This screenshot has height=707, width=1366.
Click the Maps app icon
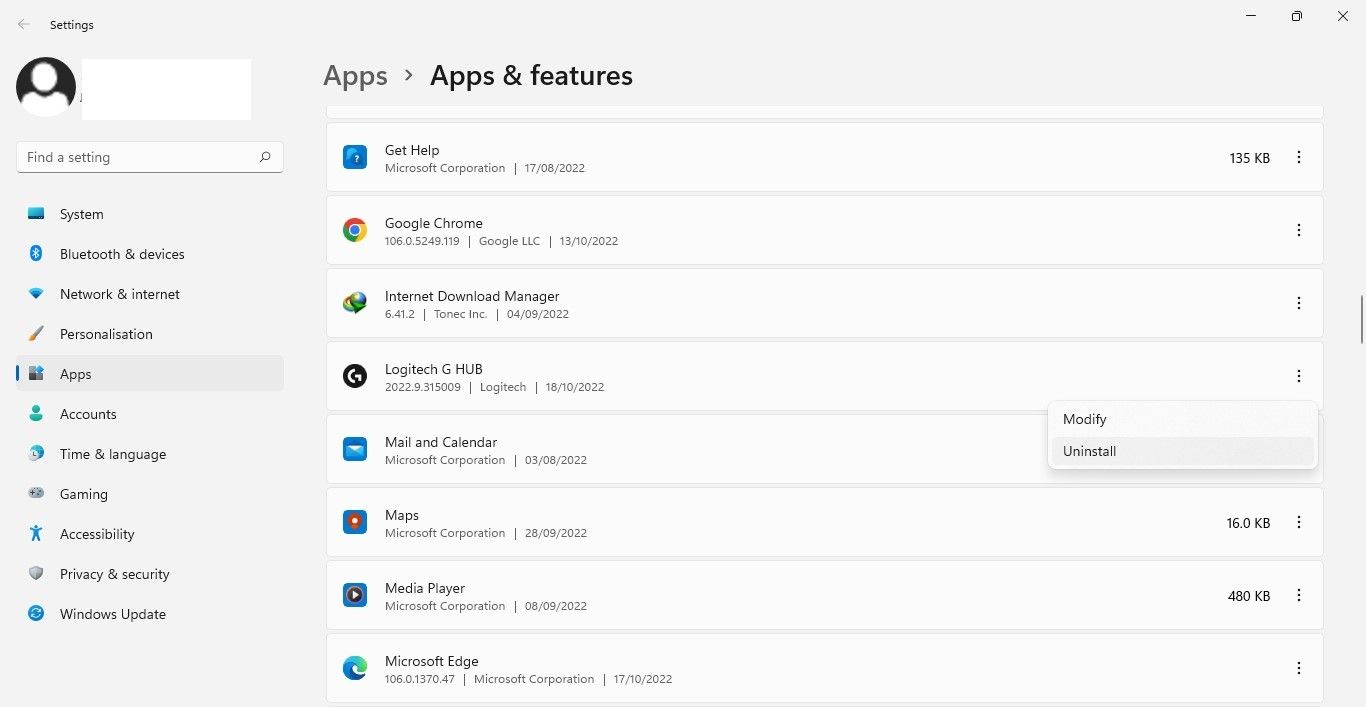[355, 522]
